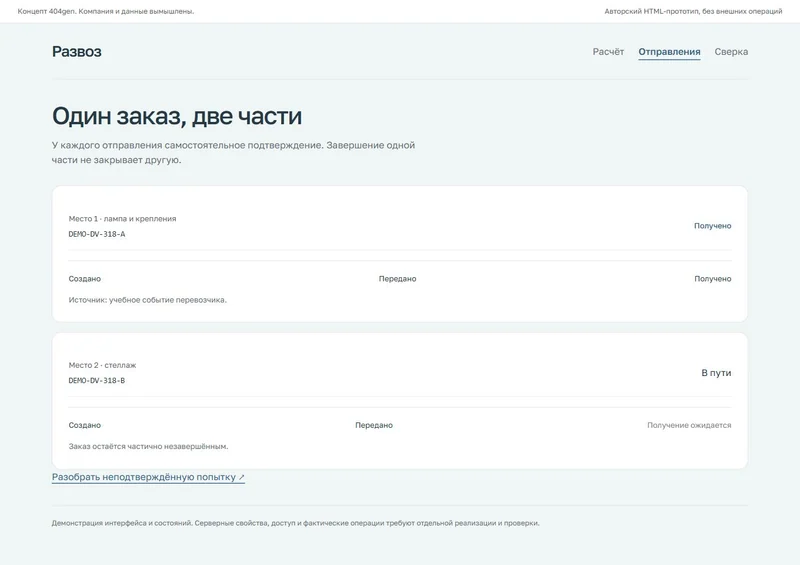Click the Создано step of the DEMO-DV-318-B card
The height and width of the screenshot is (565, 800).
85,425
